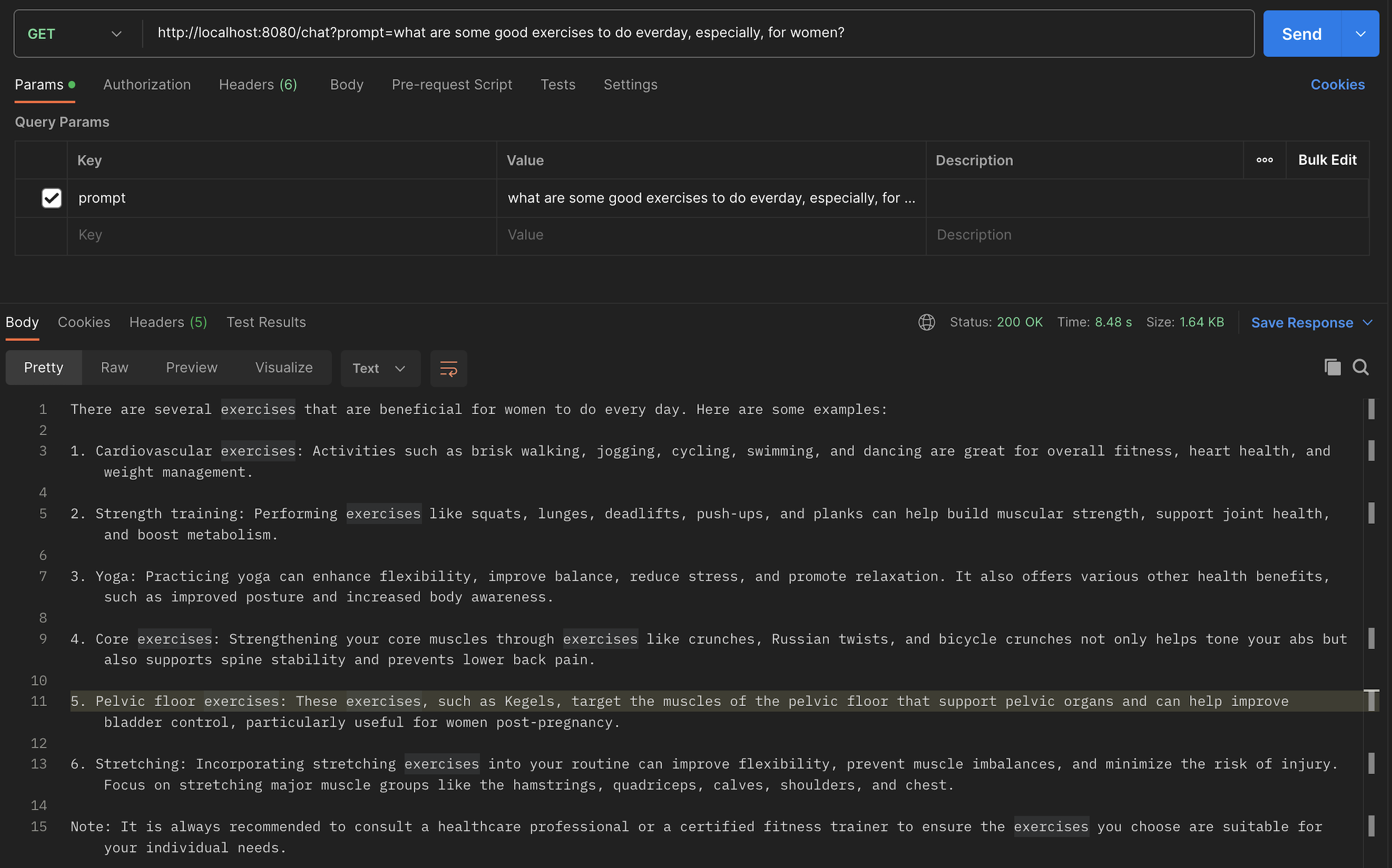Open the Test Results tab
Viewport: 1392px width, 868px height.
point(266,322)
